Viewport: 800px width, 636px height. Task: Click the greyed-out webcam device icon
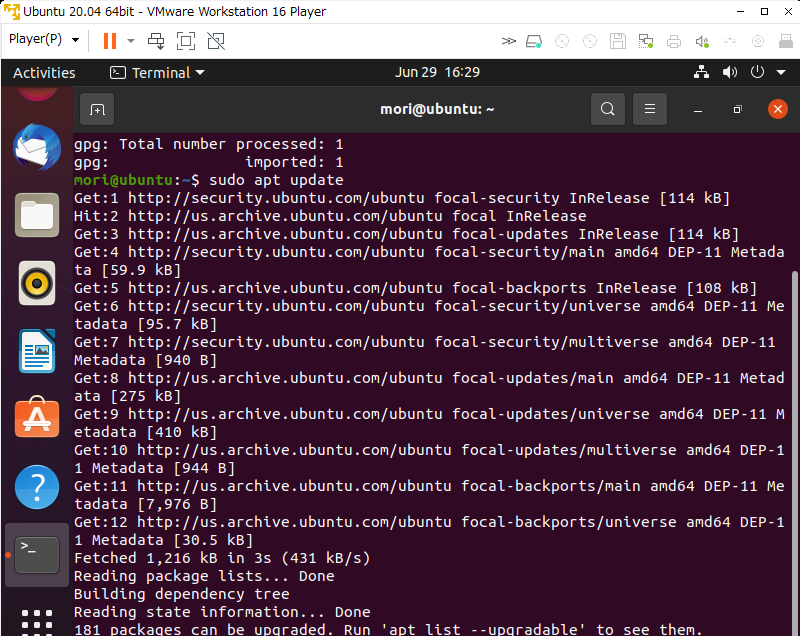[x=758, y=41]
